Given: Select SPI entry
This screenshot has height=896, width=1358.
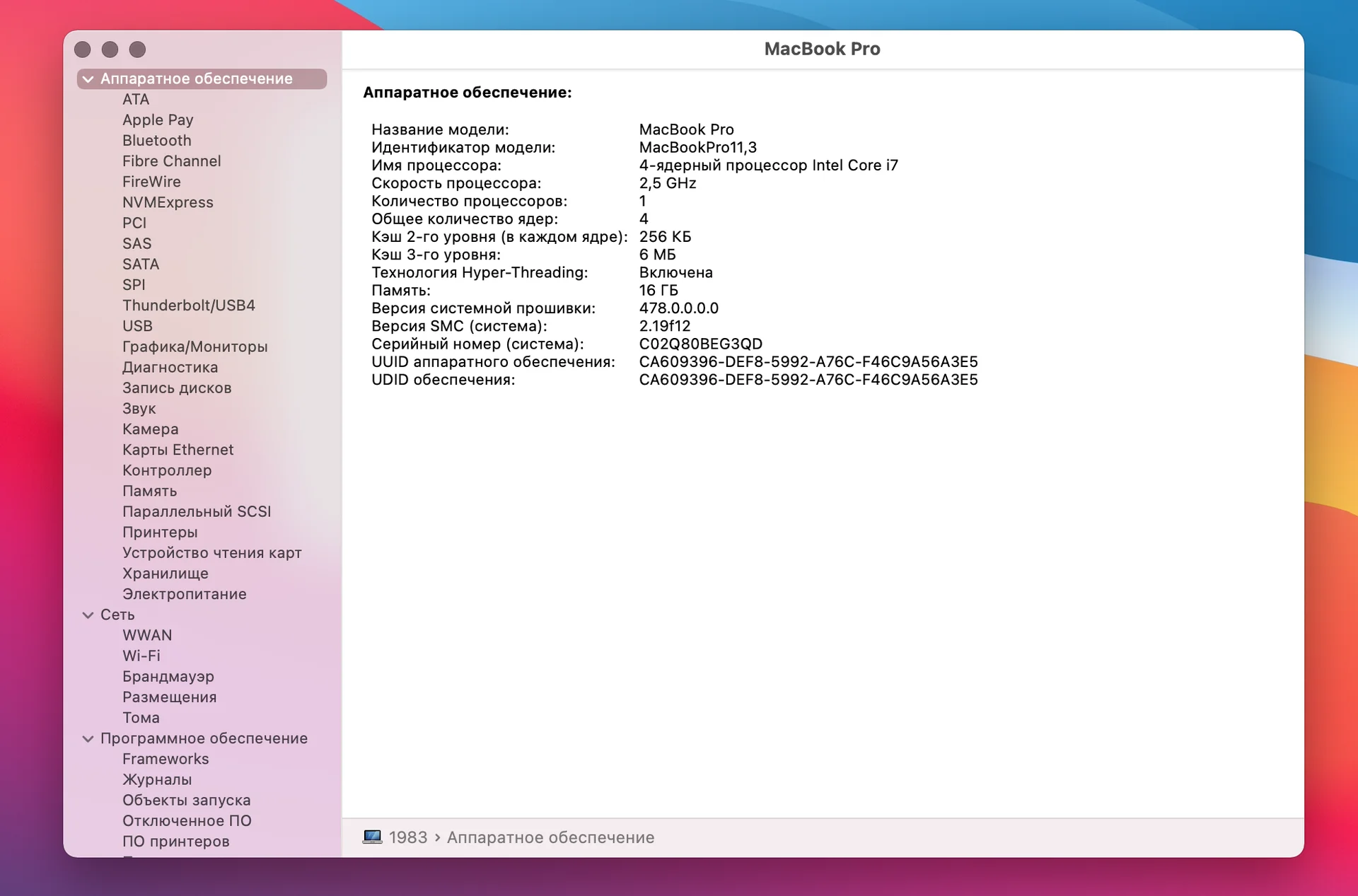Looking at the screenshot, I should (x=134, y=284).
